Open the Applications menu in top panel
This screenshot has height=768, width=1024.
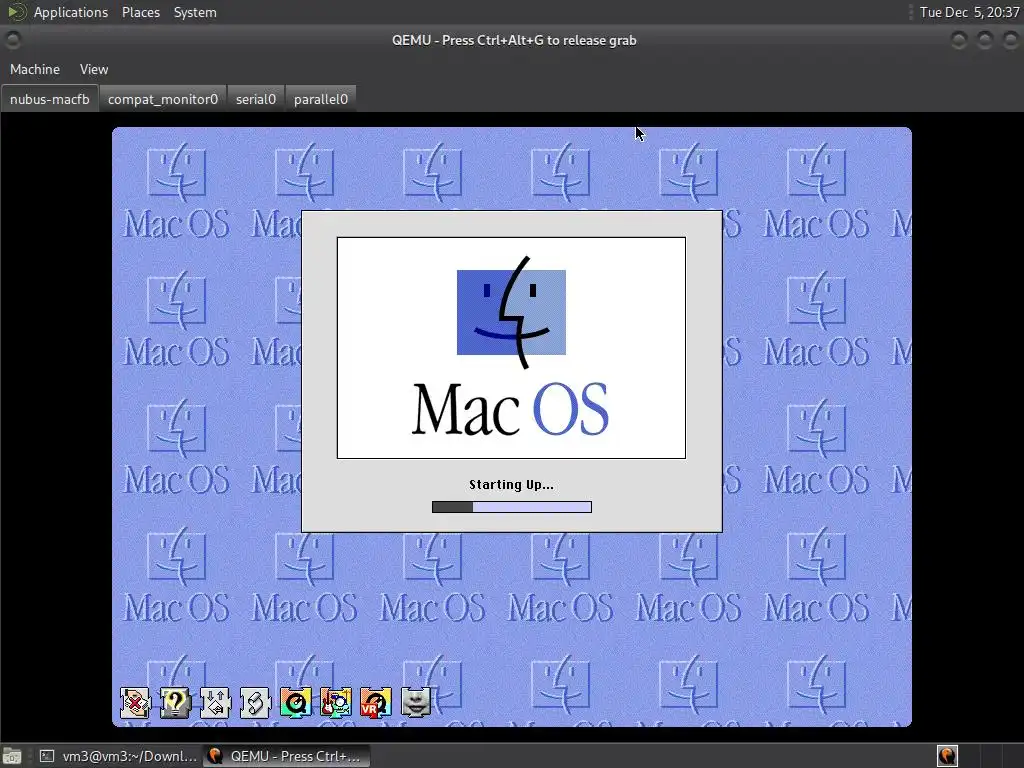click(x=71, y=12)
